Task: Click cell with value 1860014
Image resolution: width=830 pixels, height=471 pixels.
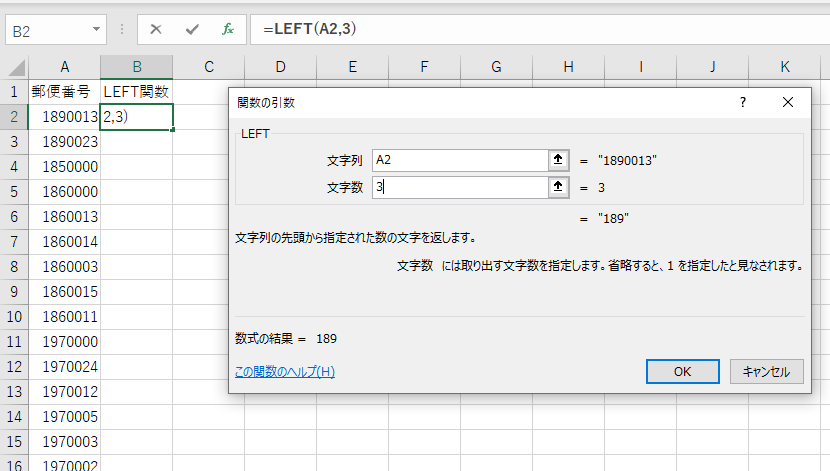Action: click(x=65, y=242)
